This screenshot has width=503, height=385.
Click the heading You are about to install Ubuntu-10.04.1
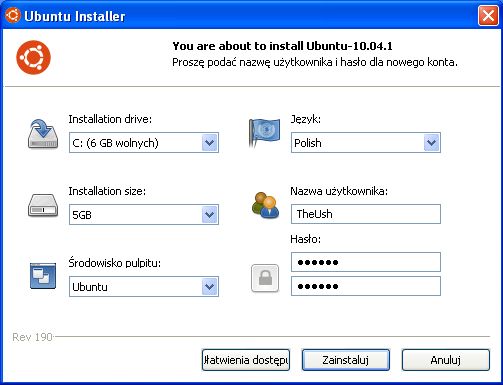point(282,46)
